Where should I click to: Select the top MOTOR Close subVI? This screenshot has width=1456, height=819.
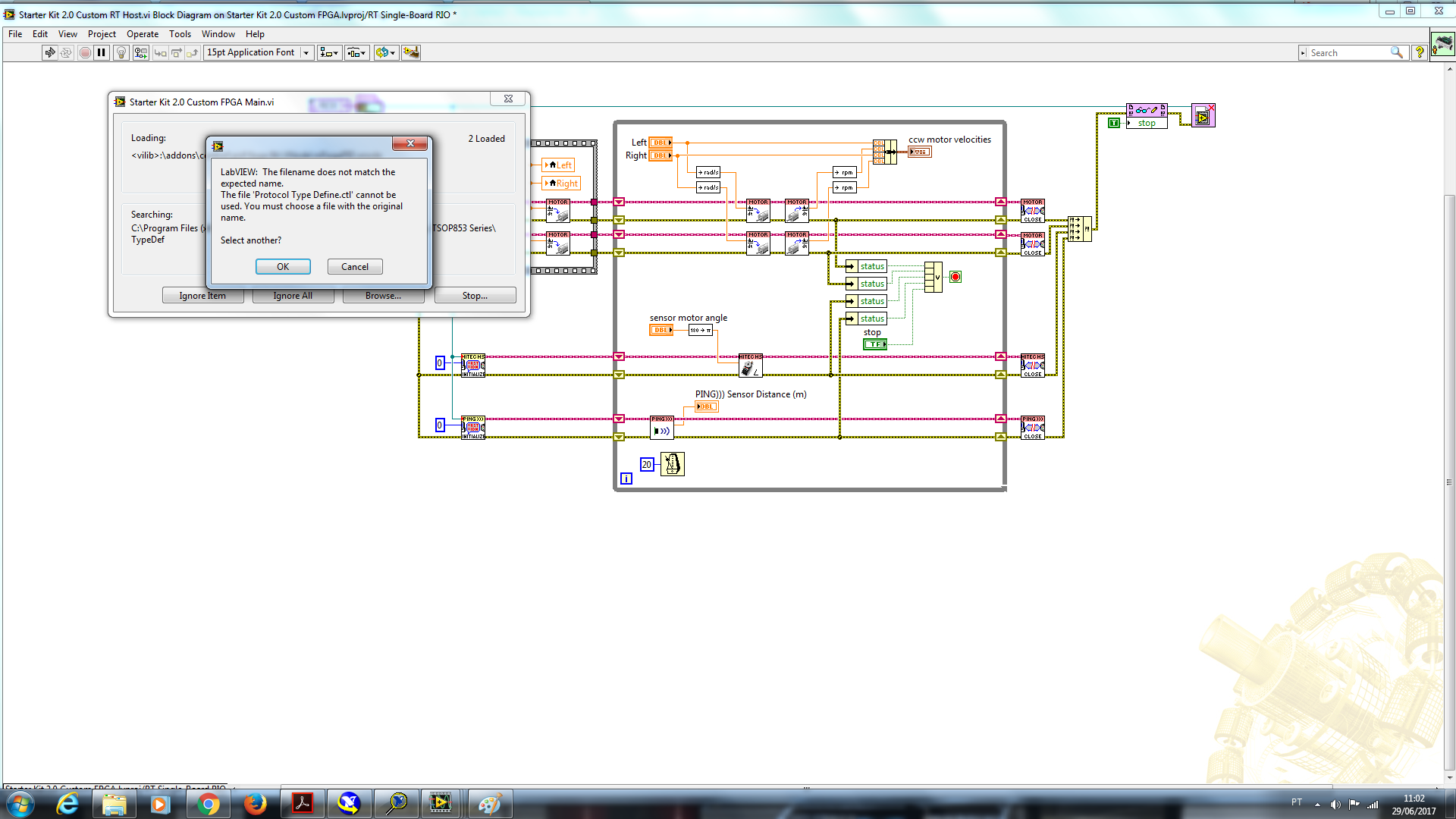pyautogui.click(x=1033, y=211)
